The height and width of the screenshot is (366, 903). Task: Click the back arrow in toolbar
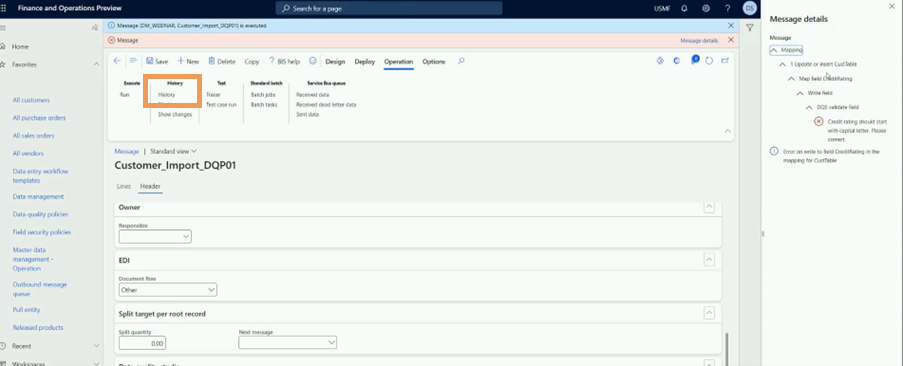tap(117, 61)
